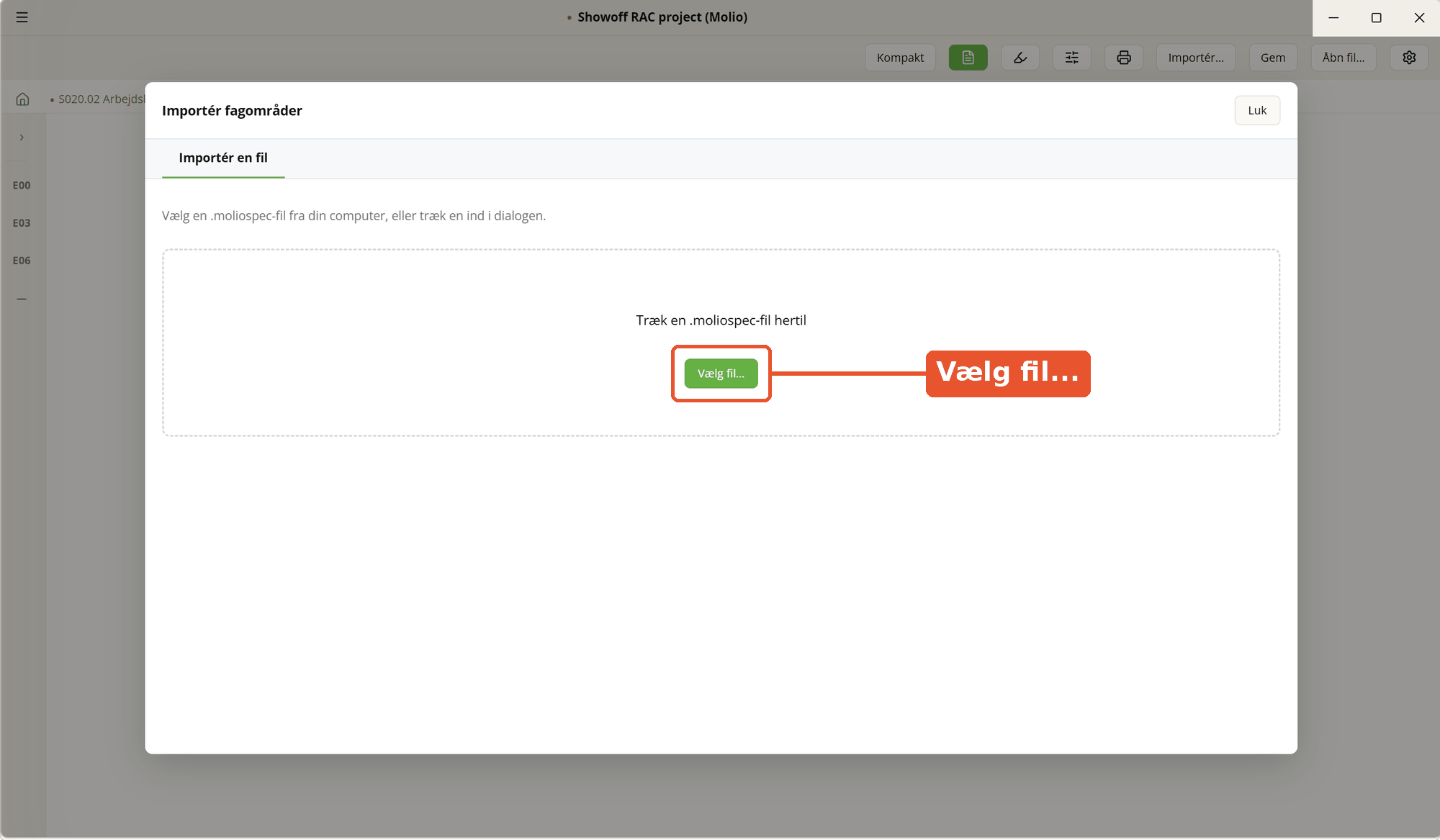Click the drop zone for .moliospec files
1440x840 pixels.
point(721,343)
